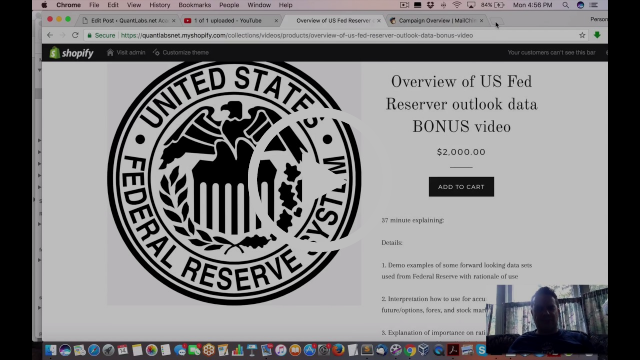
Task: Open Adobe Acrobat from the dock
Action: pyautogui.click(x=453, y=350)
